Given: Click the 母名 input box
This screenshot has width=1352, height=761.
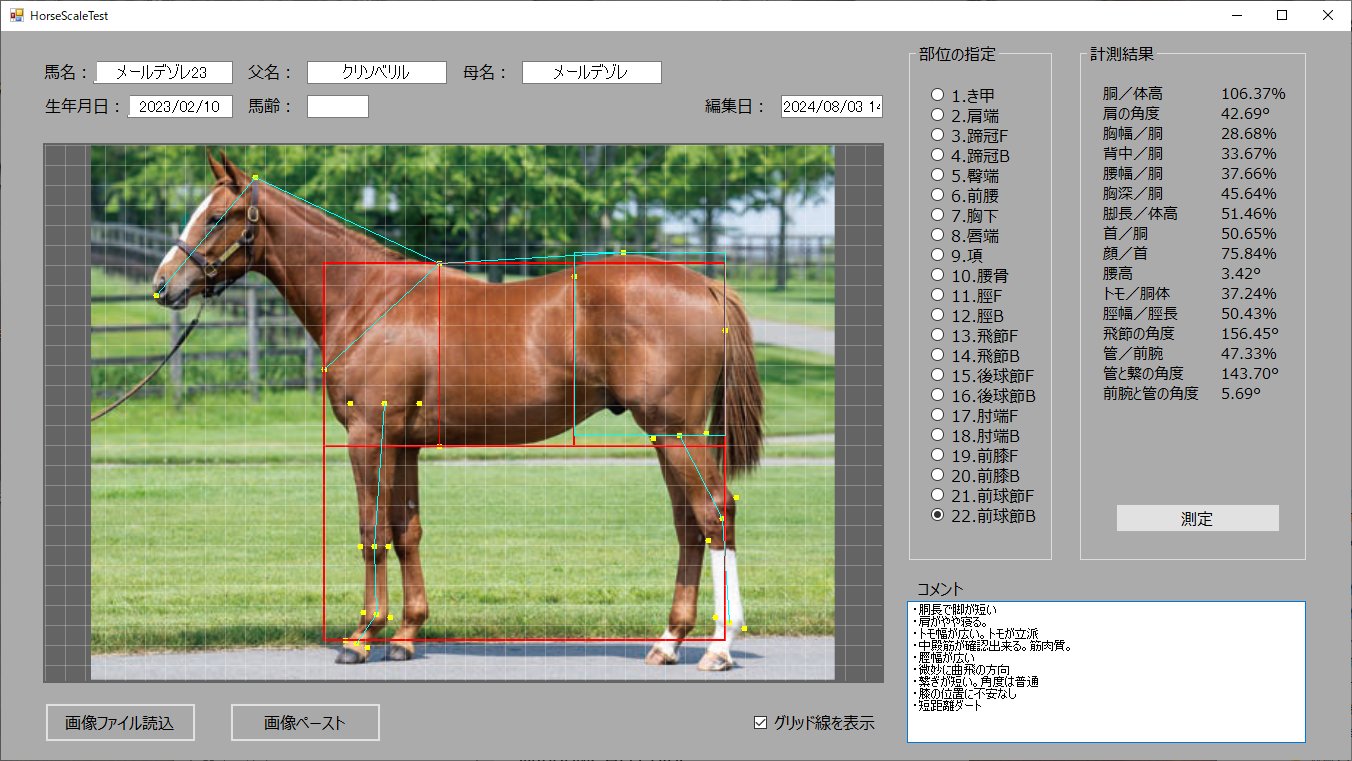Looking at the screenshot, I should click(x=591, y=73).
